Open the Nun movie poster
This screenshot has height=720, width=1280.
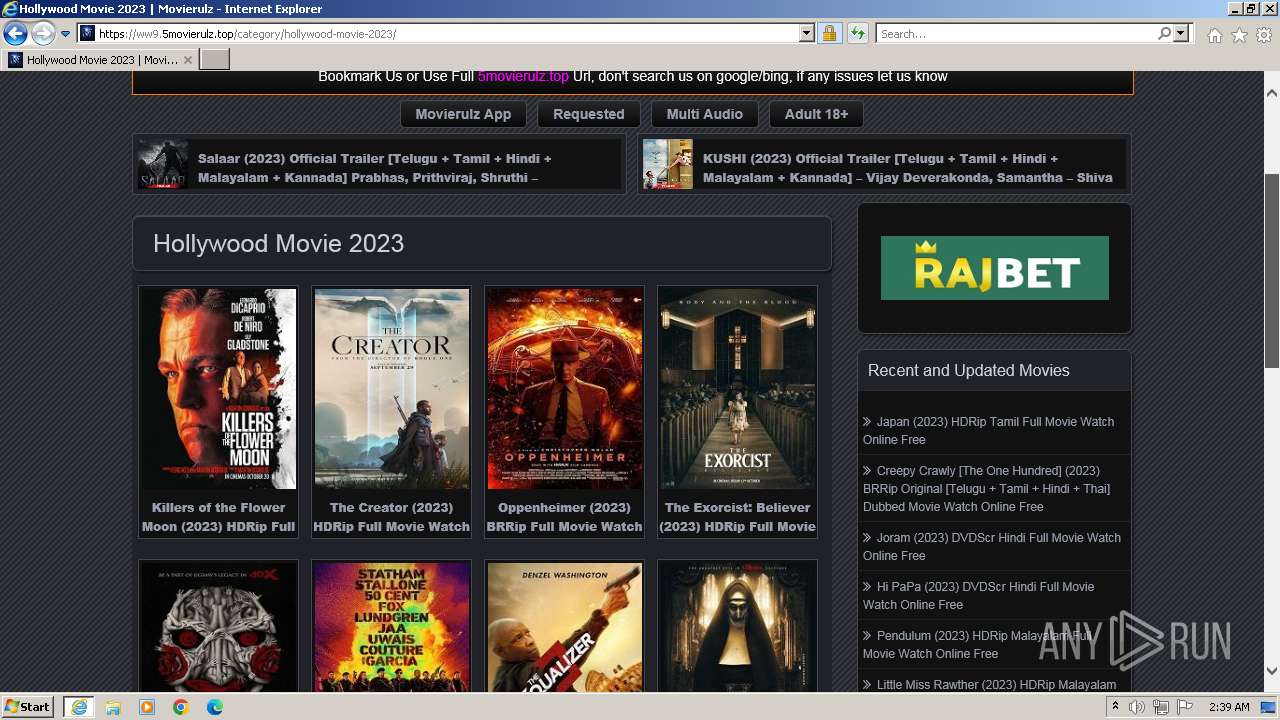coord(738,627)
